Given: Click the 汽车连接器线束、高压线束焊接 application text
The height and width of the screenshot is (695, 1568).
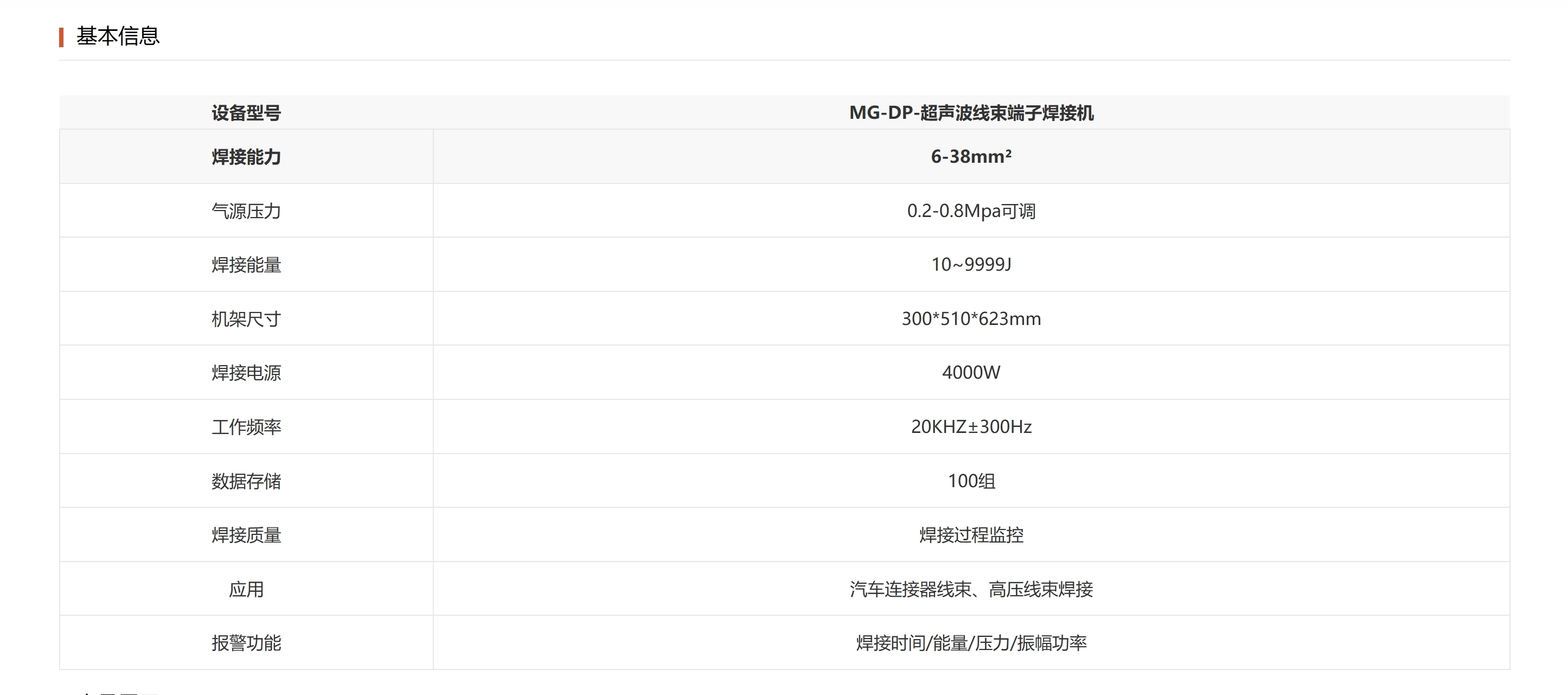Looking at the screenshot, I should click(x=970, y=589).
